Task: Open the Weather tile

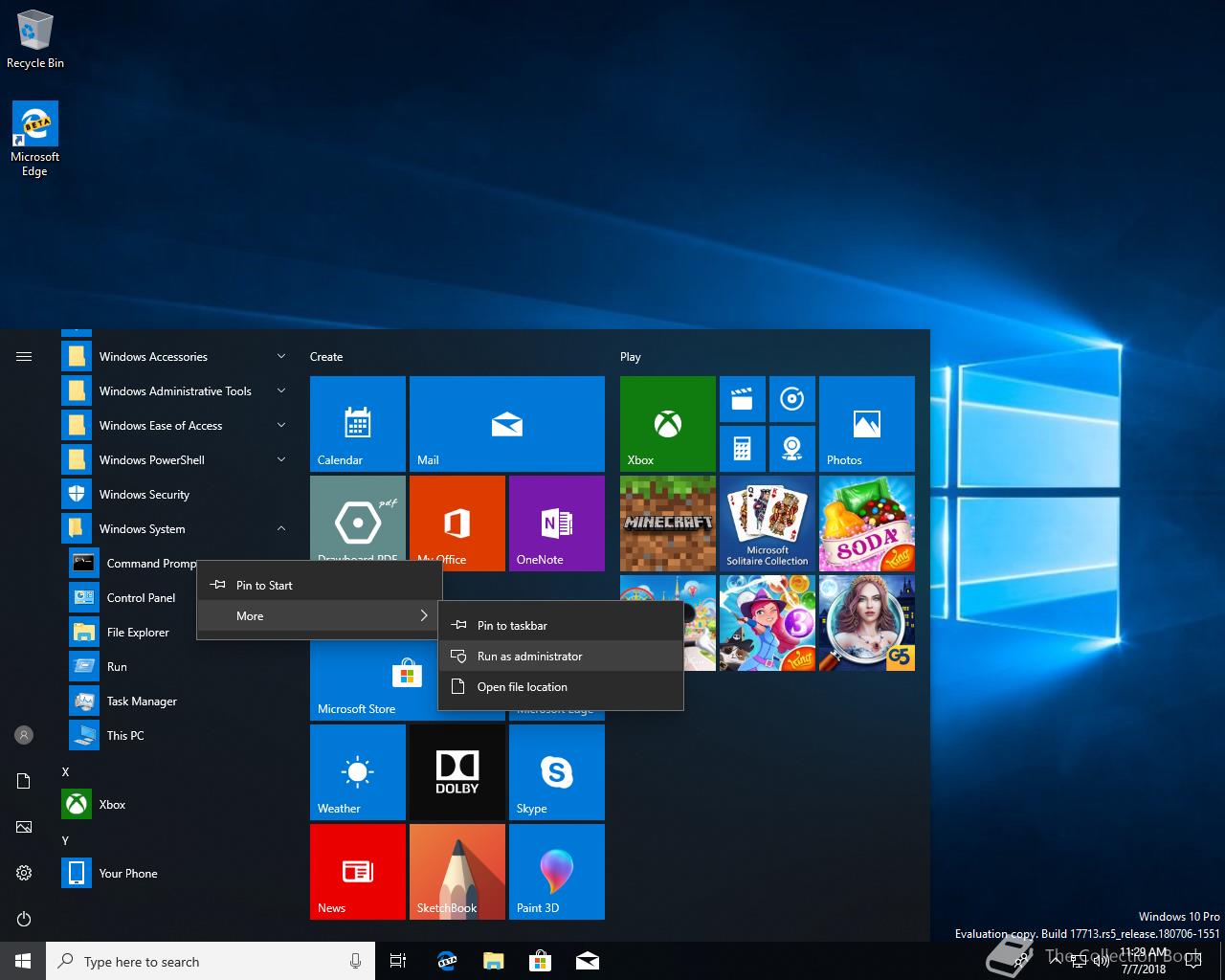Action: pyautogui.click(x=358, y=772)
